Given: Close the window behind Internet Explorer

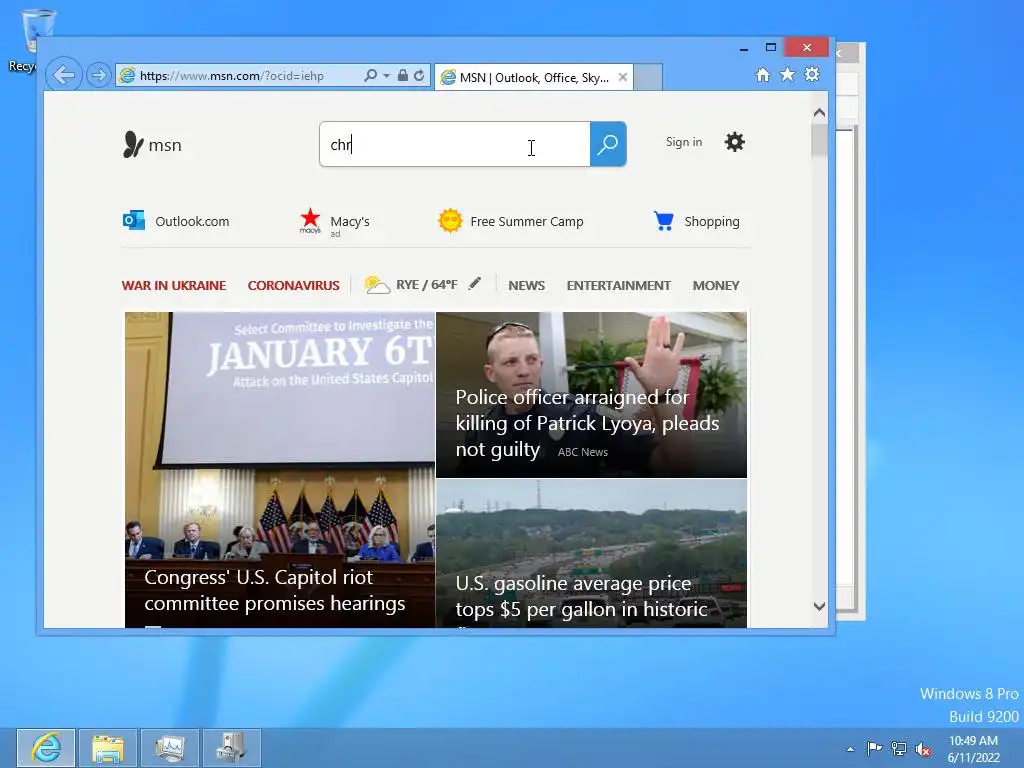Looking at the screenshot, I should [848, 54].
